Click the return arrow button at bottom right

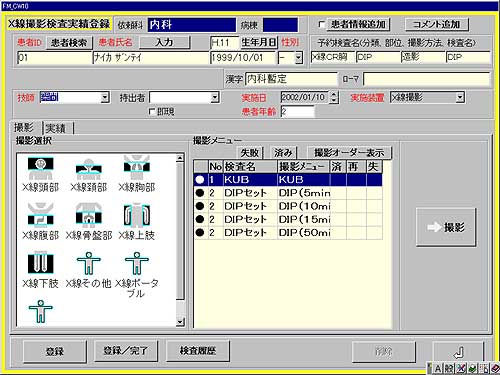tap(458, 352)
